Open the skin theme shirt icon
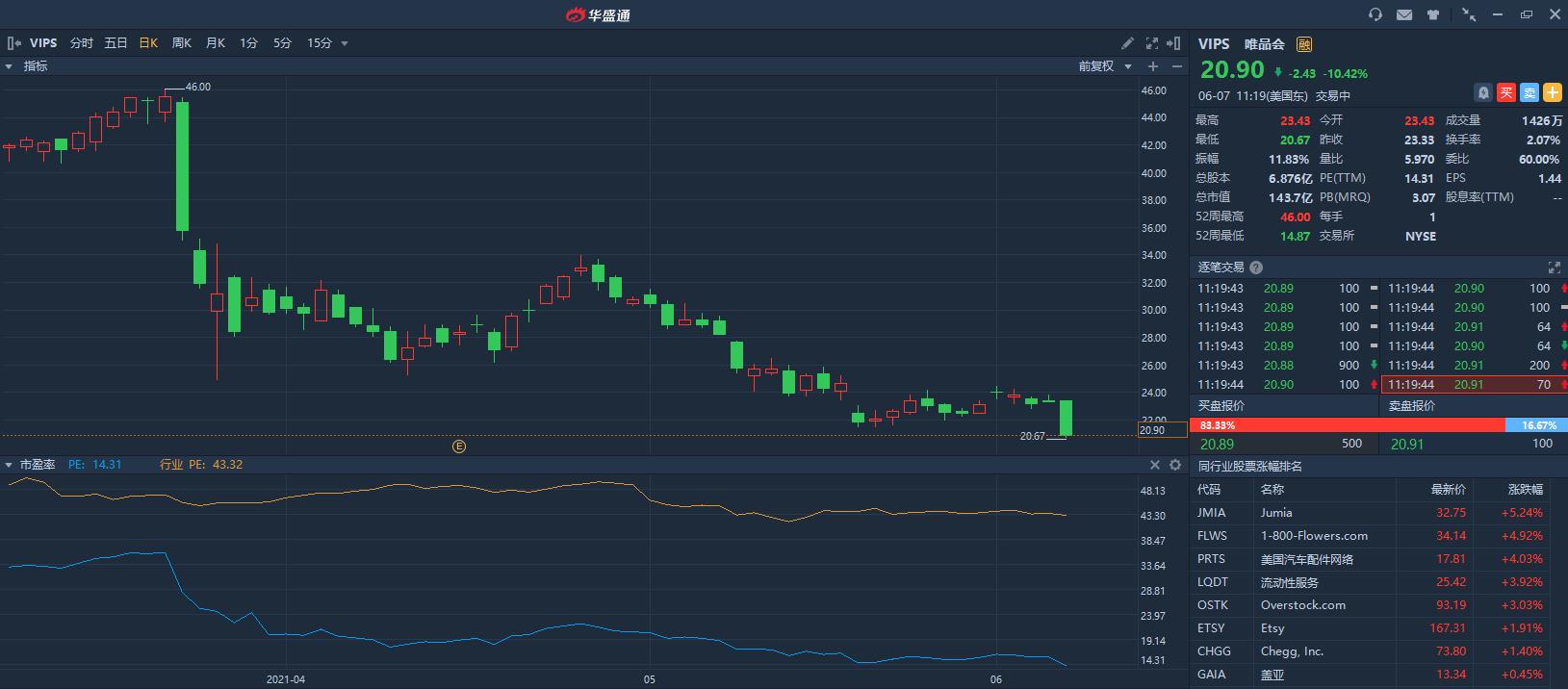The width and height of the screenshot is (1568, 689). tap(1433, 14)
